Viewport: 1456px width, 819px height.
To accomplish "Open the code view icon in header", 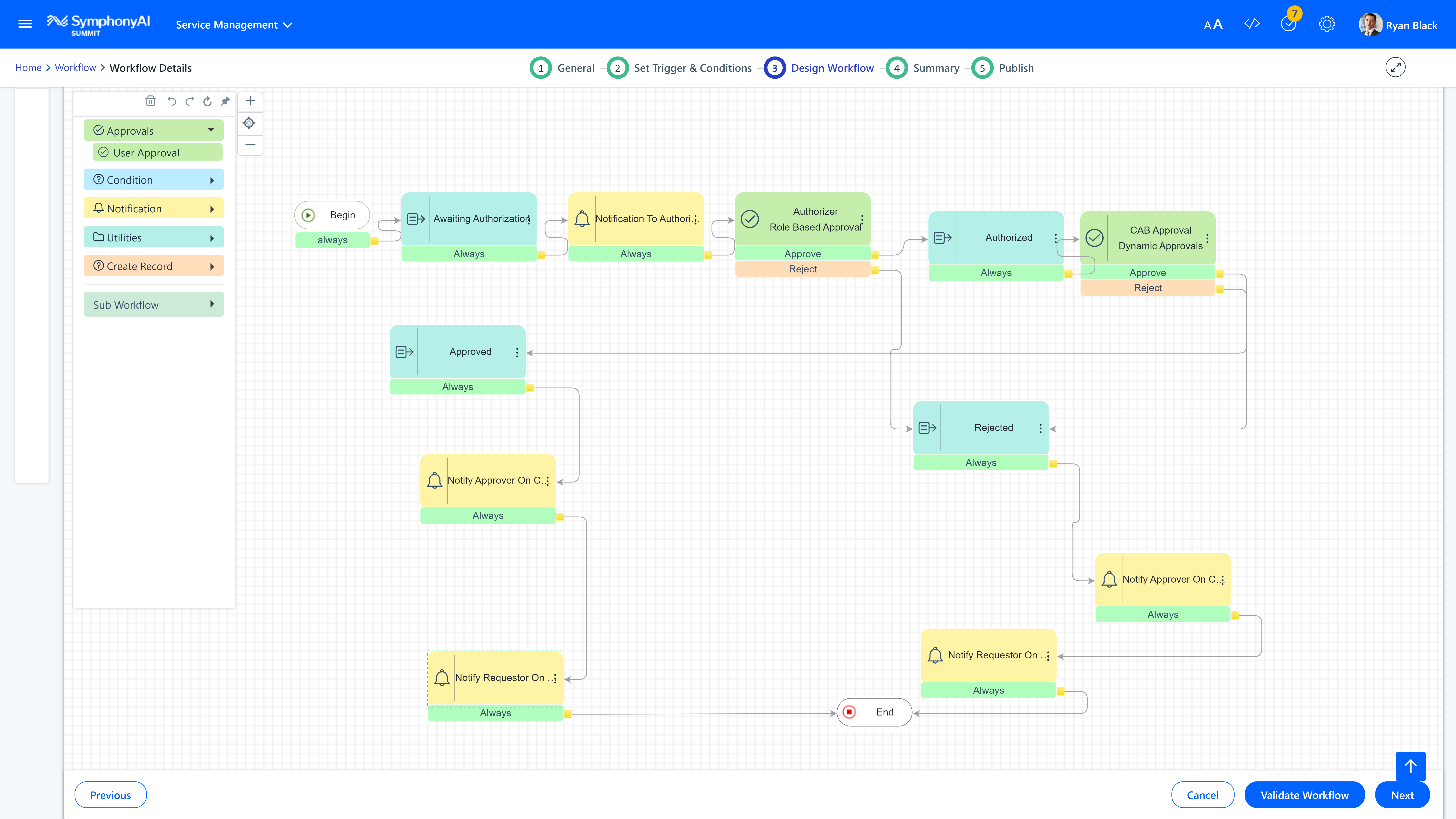I will coord(1252,24).
